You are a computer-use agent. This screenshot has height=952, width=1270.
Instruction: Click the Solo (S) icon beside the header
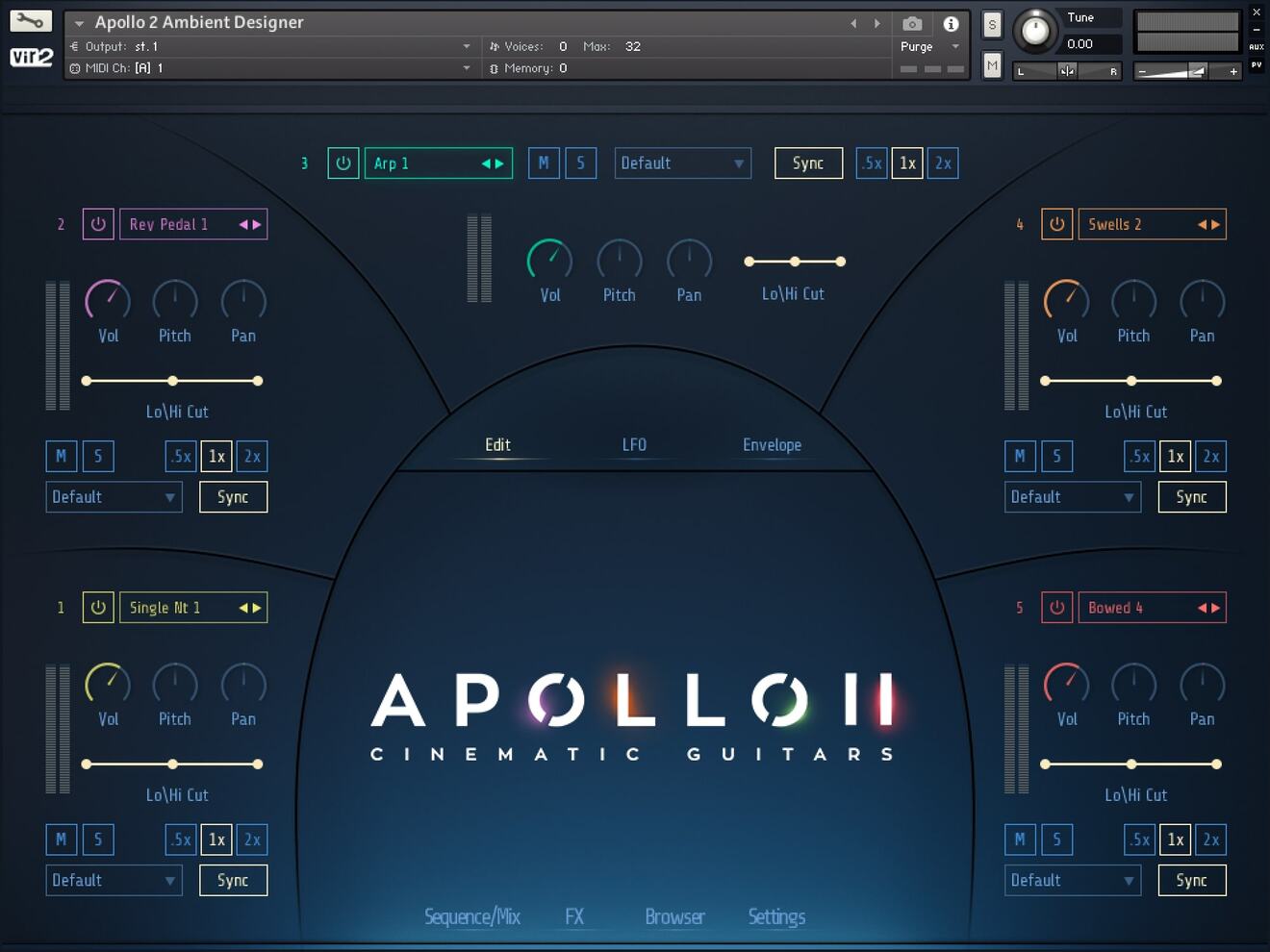(992, 24)
